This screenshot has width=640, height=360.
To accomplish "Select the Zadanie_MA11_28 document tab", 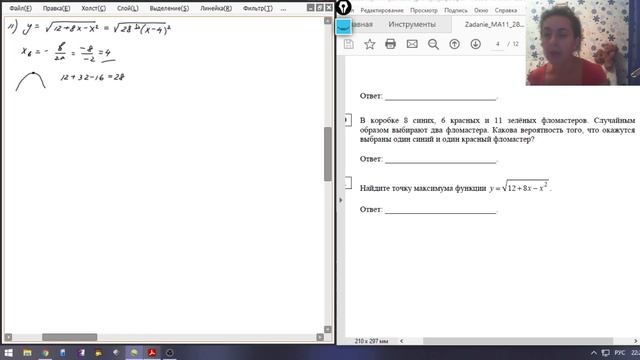I will pyautogui.click(x=494, y=24).
